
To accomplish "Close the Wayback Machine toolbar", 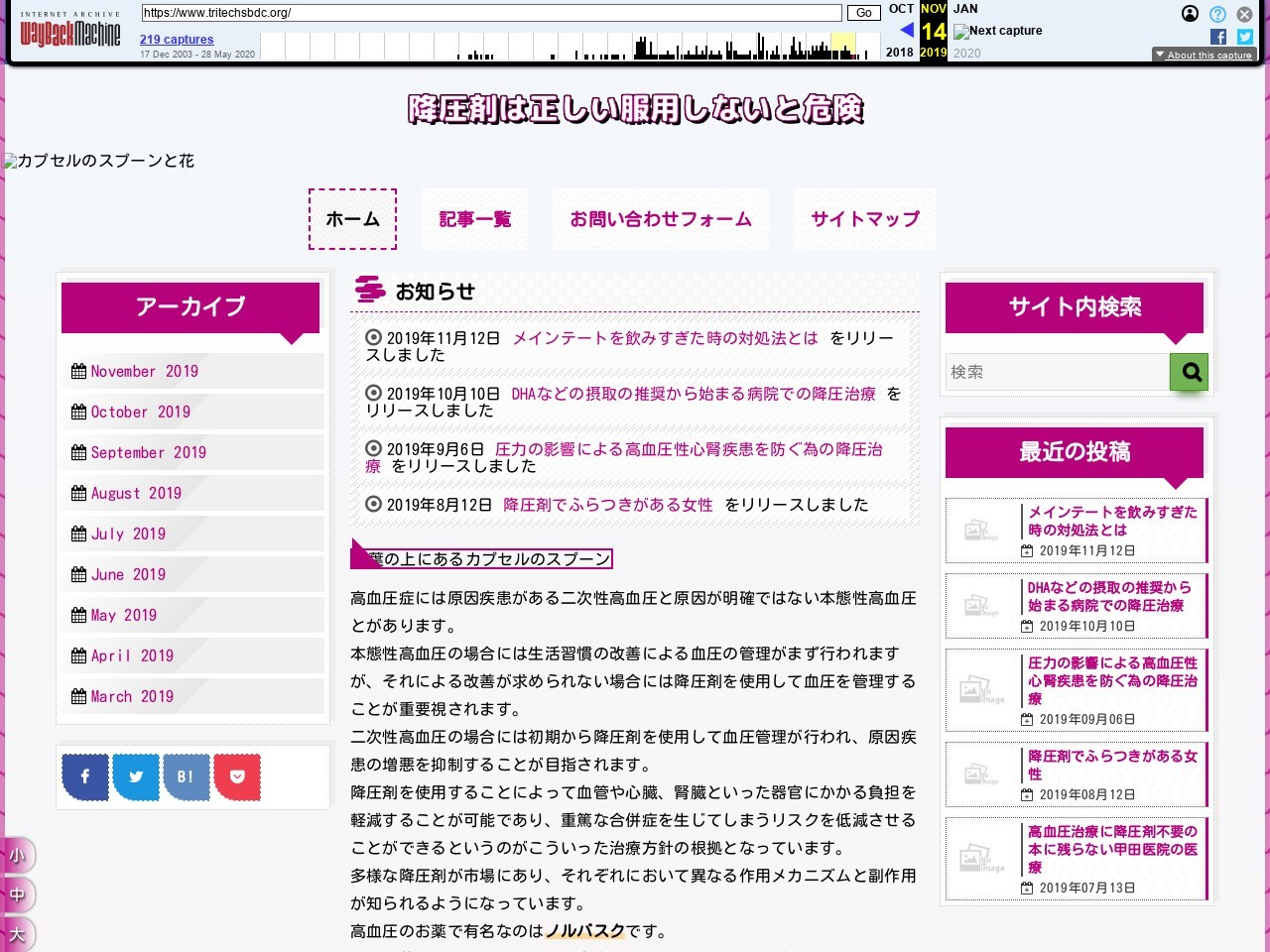I will click(1244, 14).
